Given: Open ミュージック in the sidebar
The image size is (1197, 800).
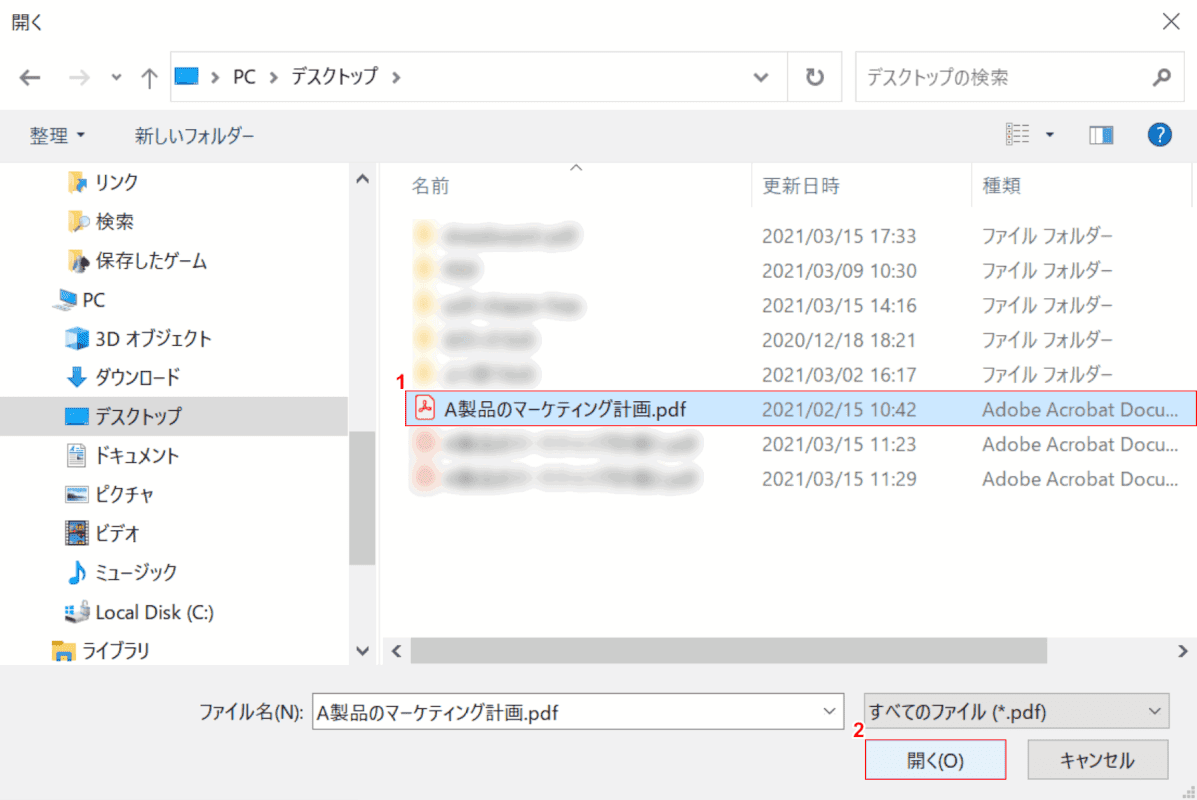Looking at the screenshot, I should coord(122,573).
